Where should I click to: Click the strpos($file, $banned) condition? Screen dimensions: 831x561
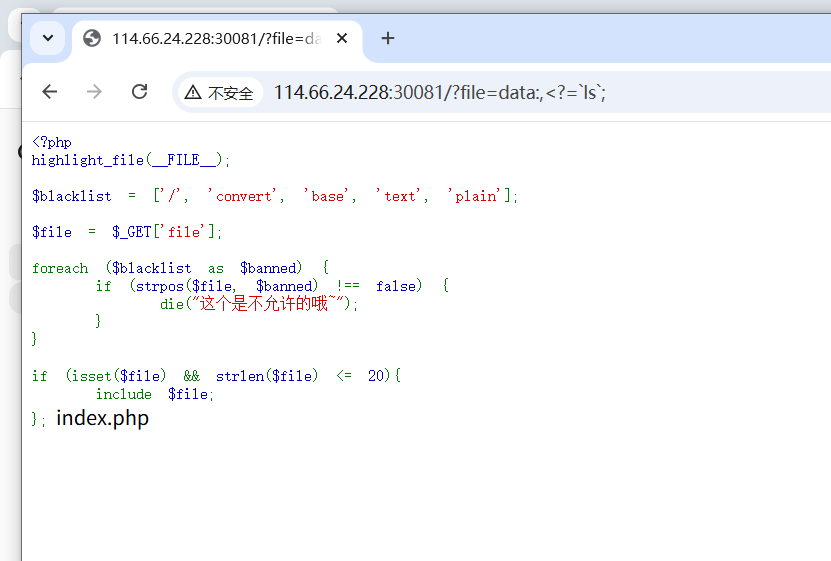pos(226,286)
